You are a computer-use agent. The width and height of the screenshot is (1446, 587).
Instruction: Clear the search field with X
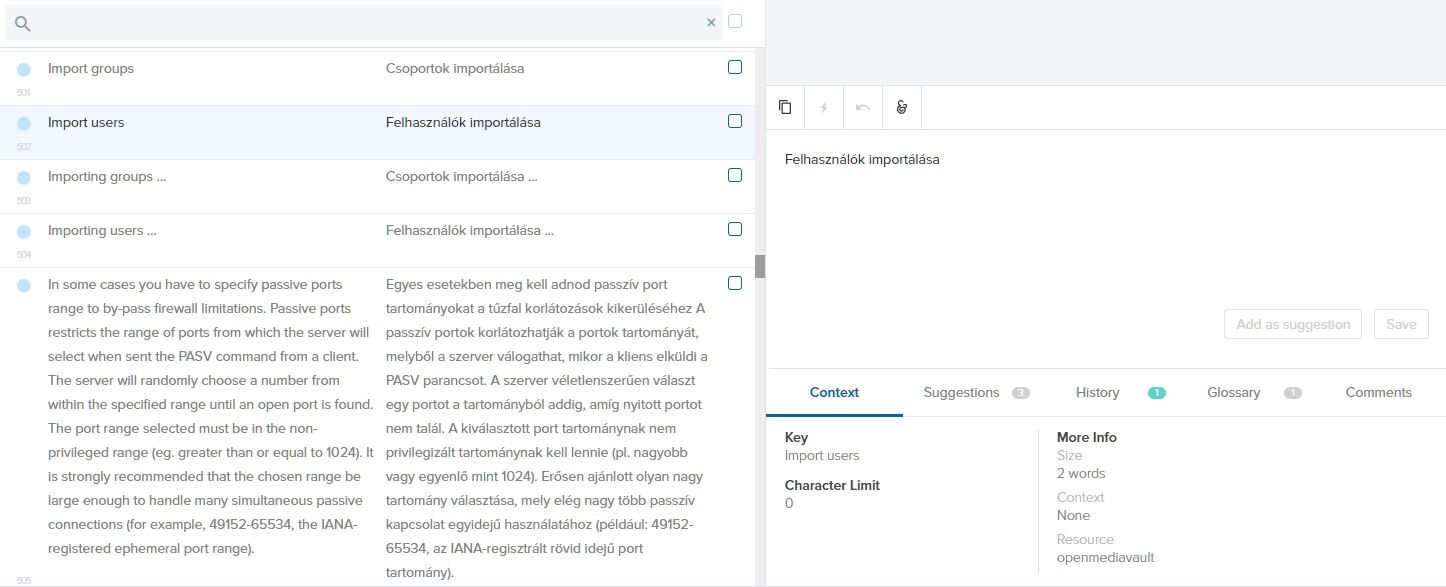coord(711,22)
